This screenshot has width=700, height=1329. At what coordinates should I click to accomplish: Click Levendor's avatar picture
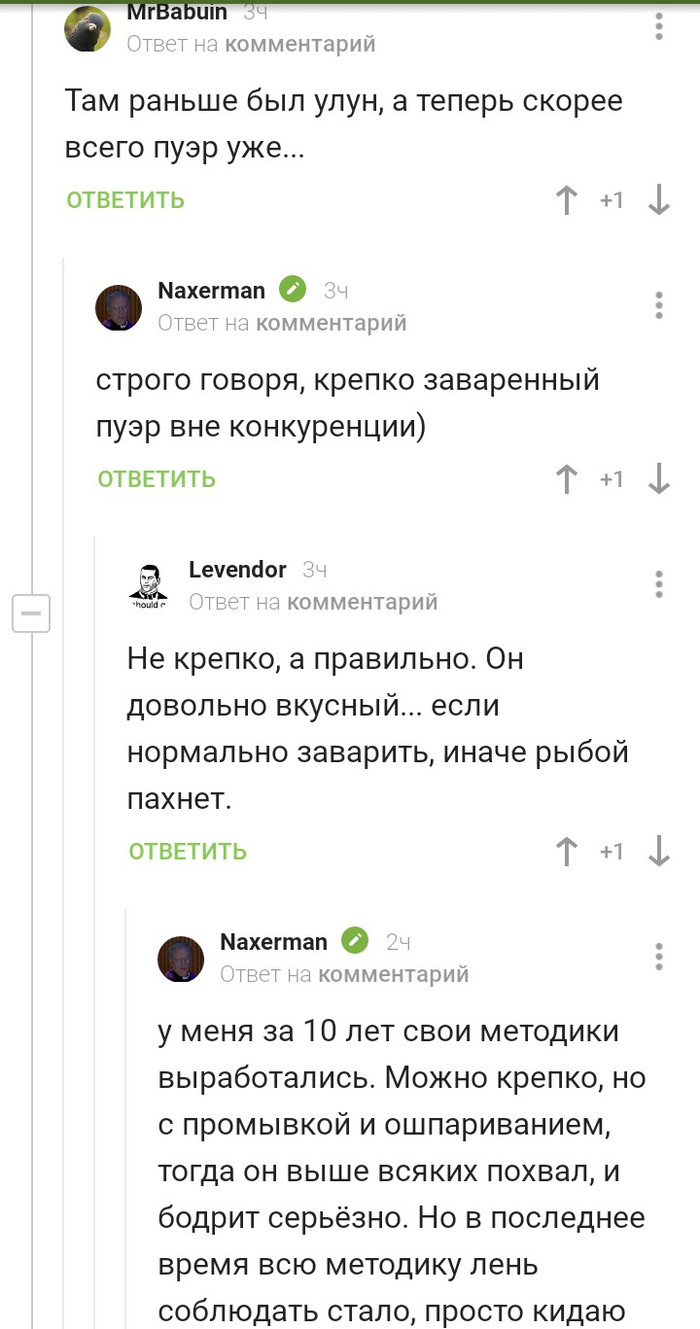point(149,586)
